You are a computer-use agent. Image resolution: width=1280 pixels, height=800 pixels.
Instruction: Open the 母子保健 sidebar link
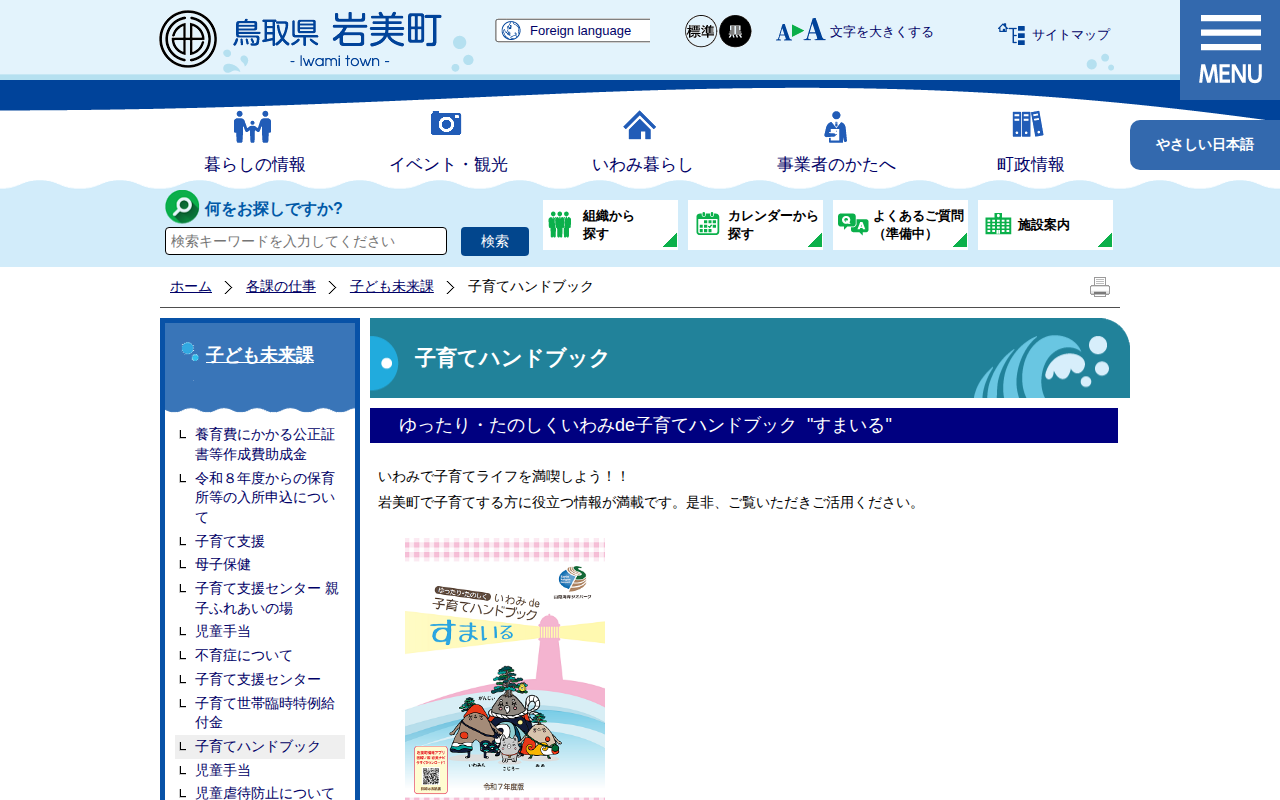coord(223,565)
